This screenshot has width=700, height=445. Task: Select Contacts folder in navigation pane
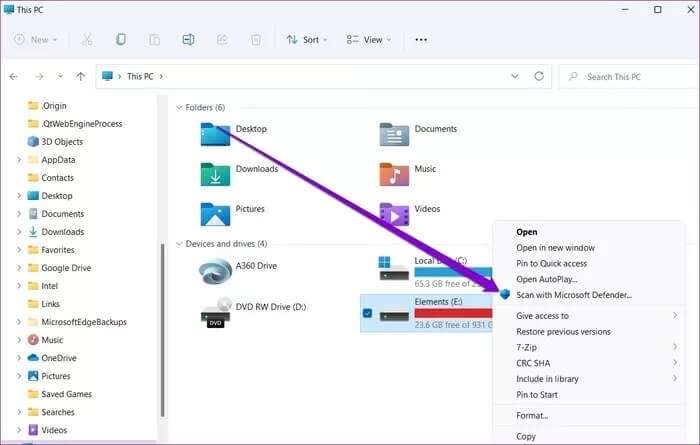click(x=50, y=178)
